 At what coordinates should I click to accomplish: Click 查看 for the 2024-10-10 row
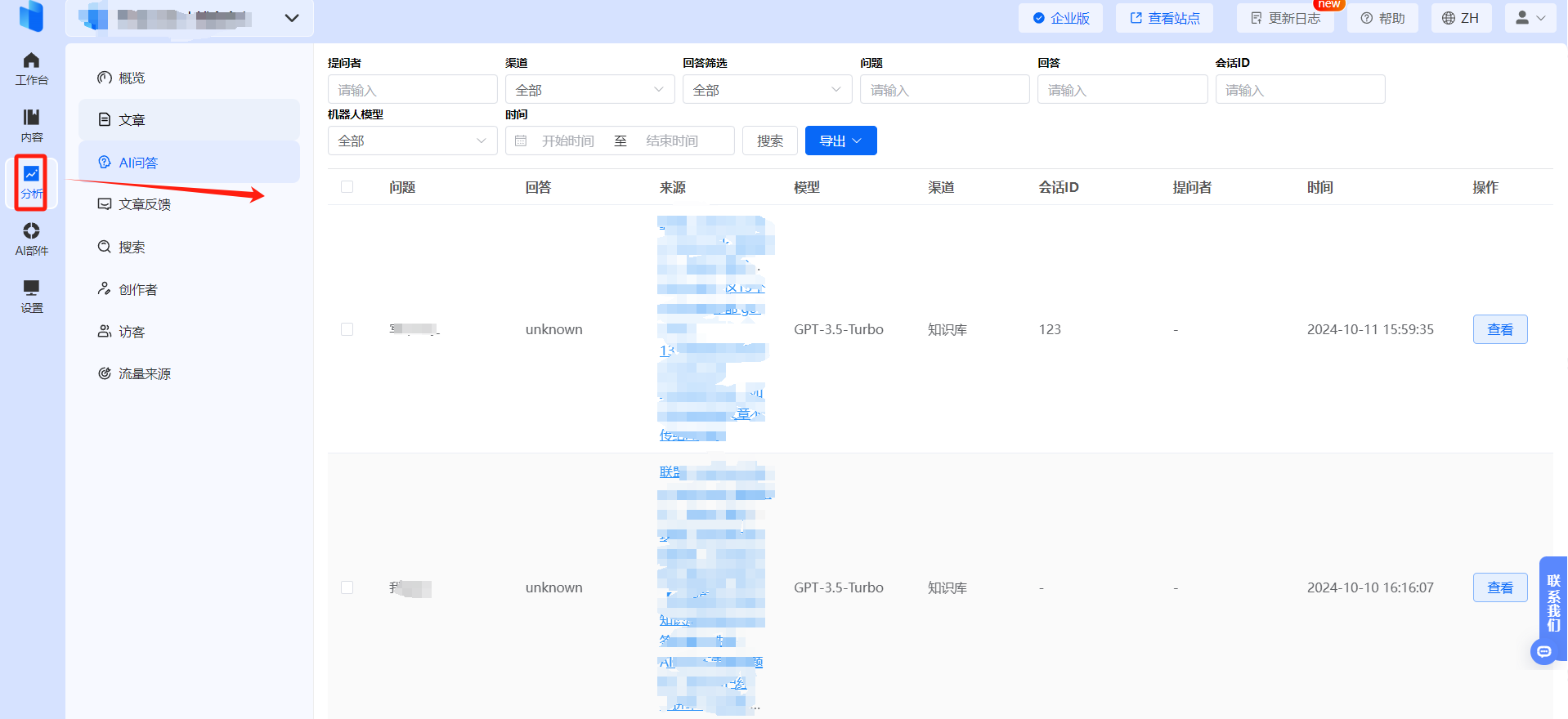[x=1499, y=587]
